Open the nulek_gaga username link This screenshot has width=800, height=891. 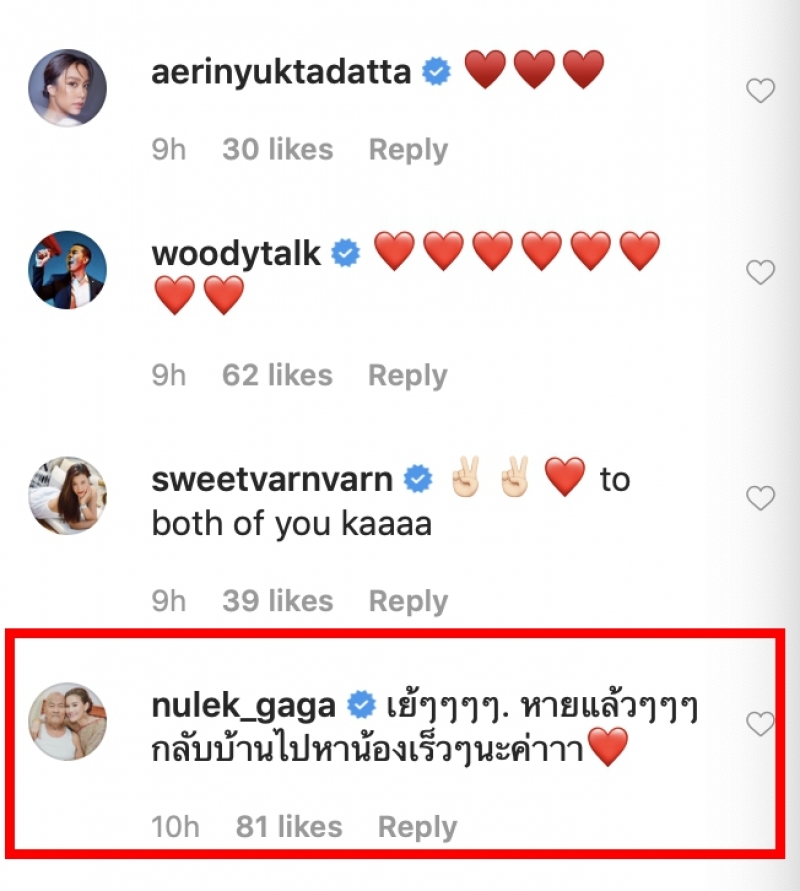[243, 707]
